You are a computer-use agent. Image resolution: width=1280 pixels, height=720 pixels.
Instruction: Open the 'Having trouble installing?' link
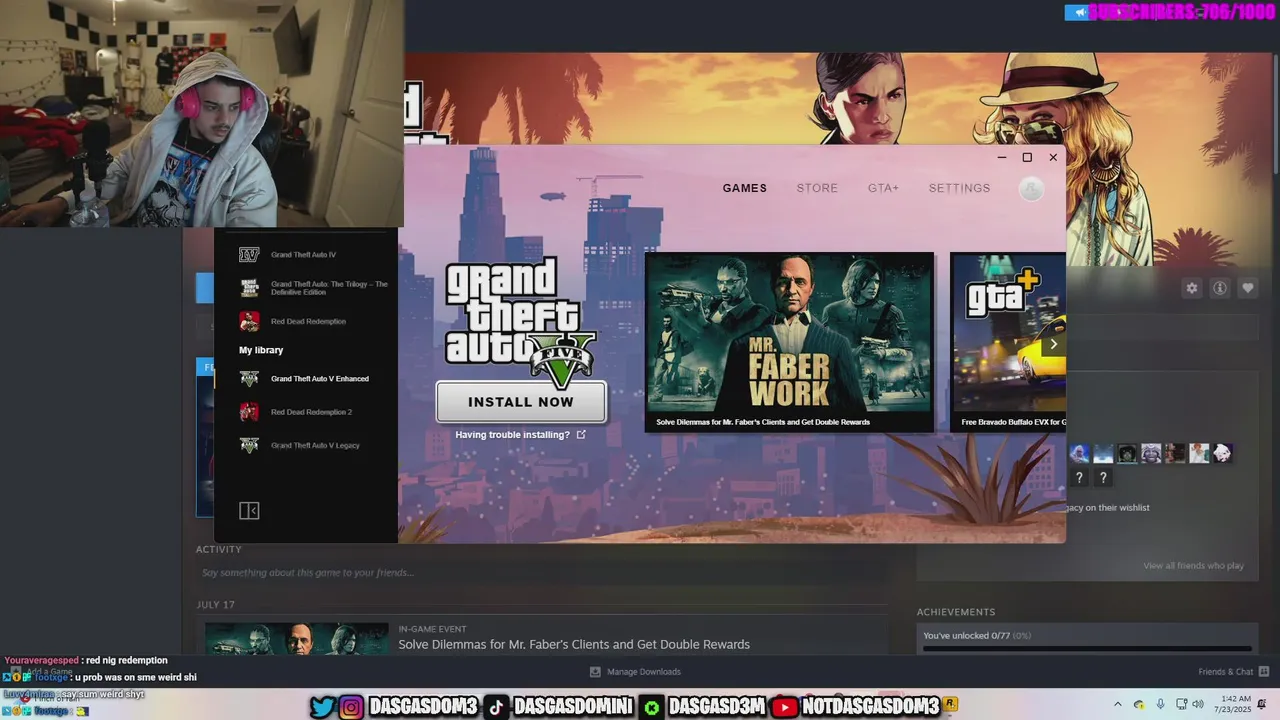520,435
